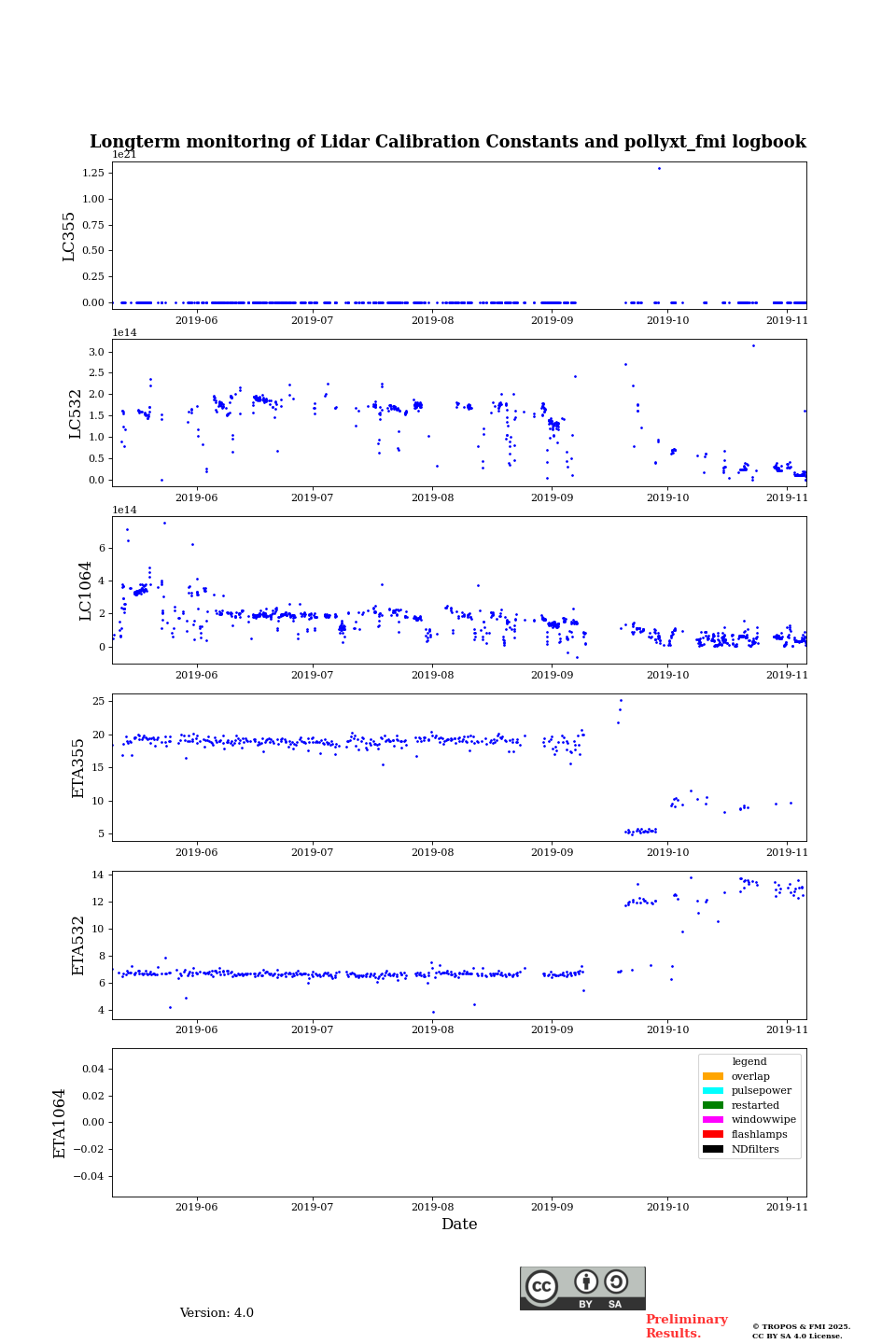Screen dimensions: 896x1344
Task: Click the magenta windowwipe legend swatch
Action: pyautogui.click(x=712, y=1119)
